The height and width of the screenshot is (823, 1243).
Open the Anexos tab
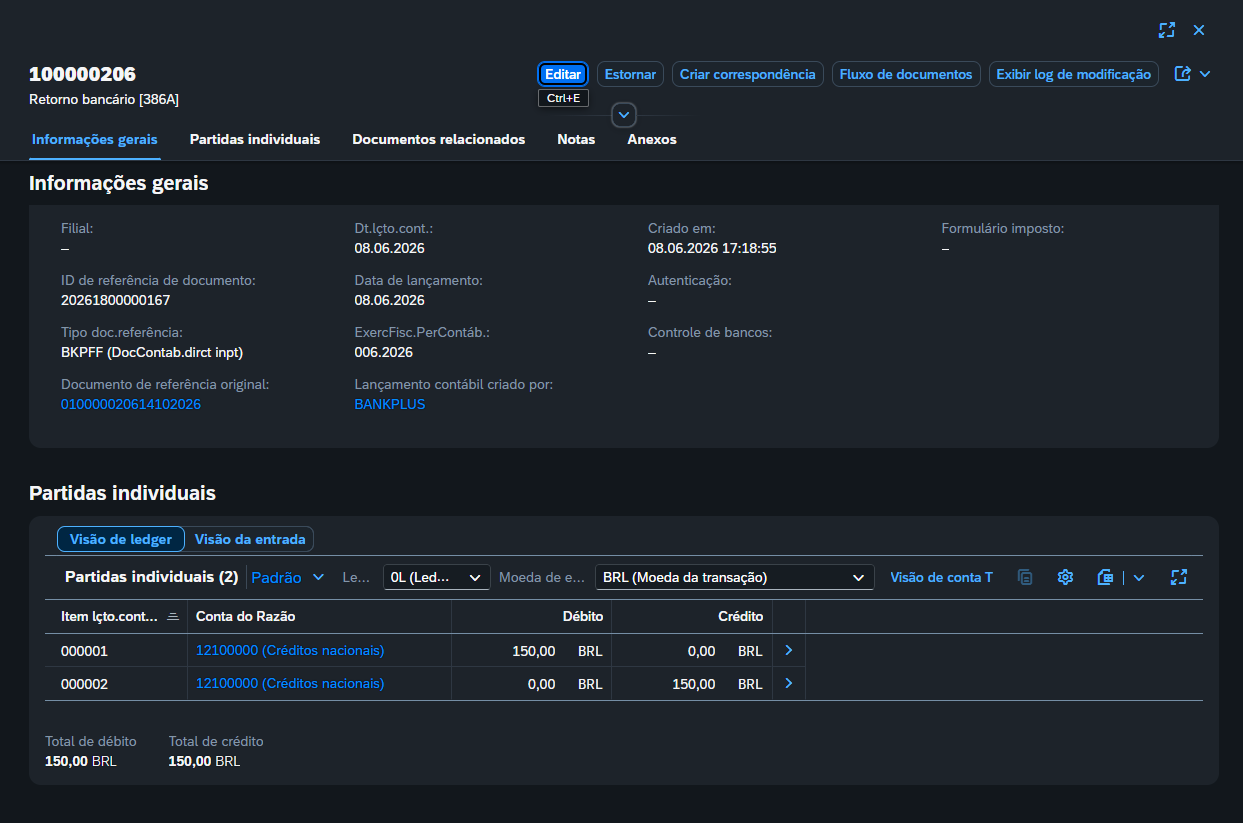[x=652, y=140]
